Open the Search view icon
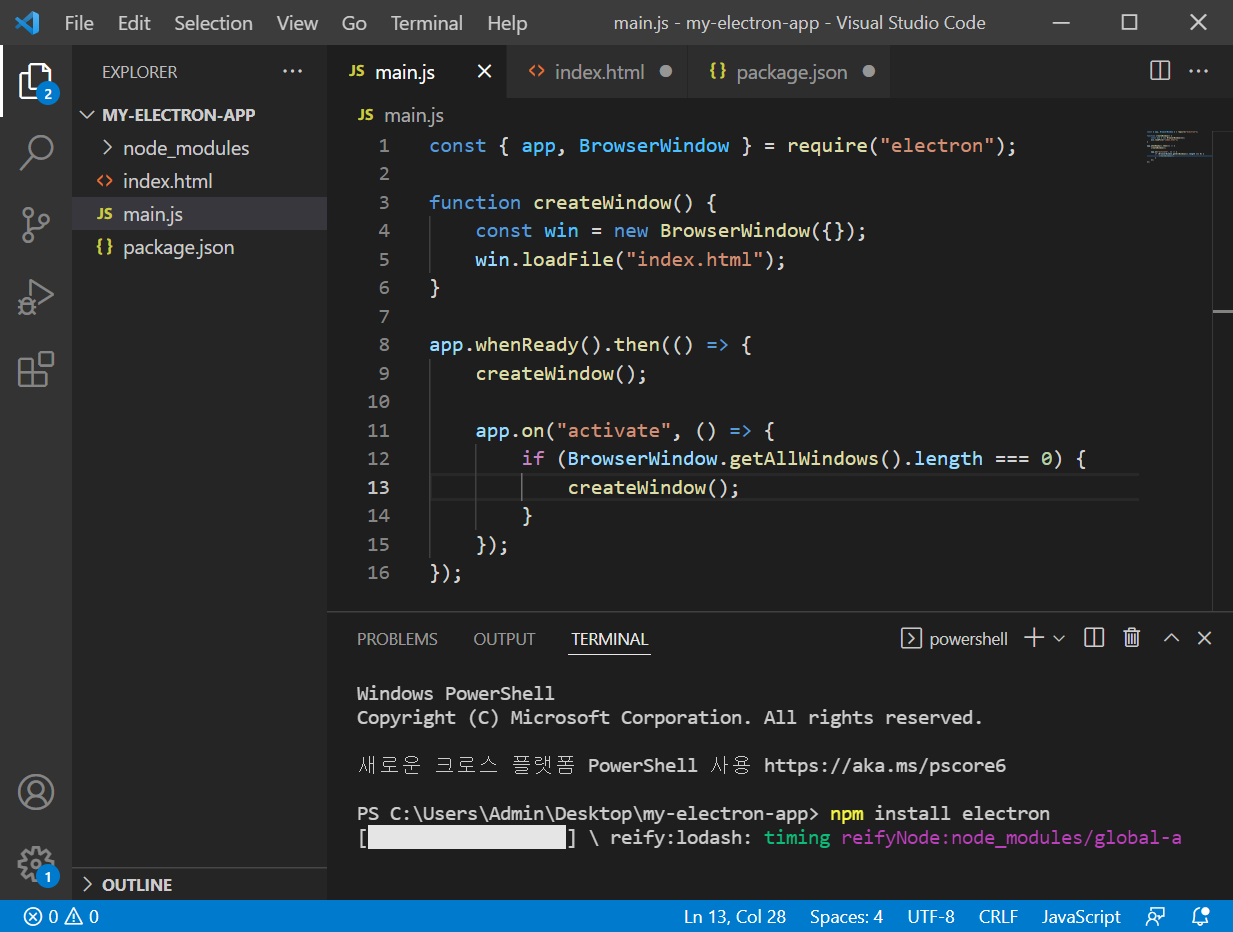 click(36, 153)
